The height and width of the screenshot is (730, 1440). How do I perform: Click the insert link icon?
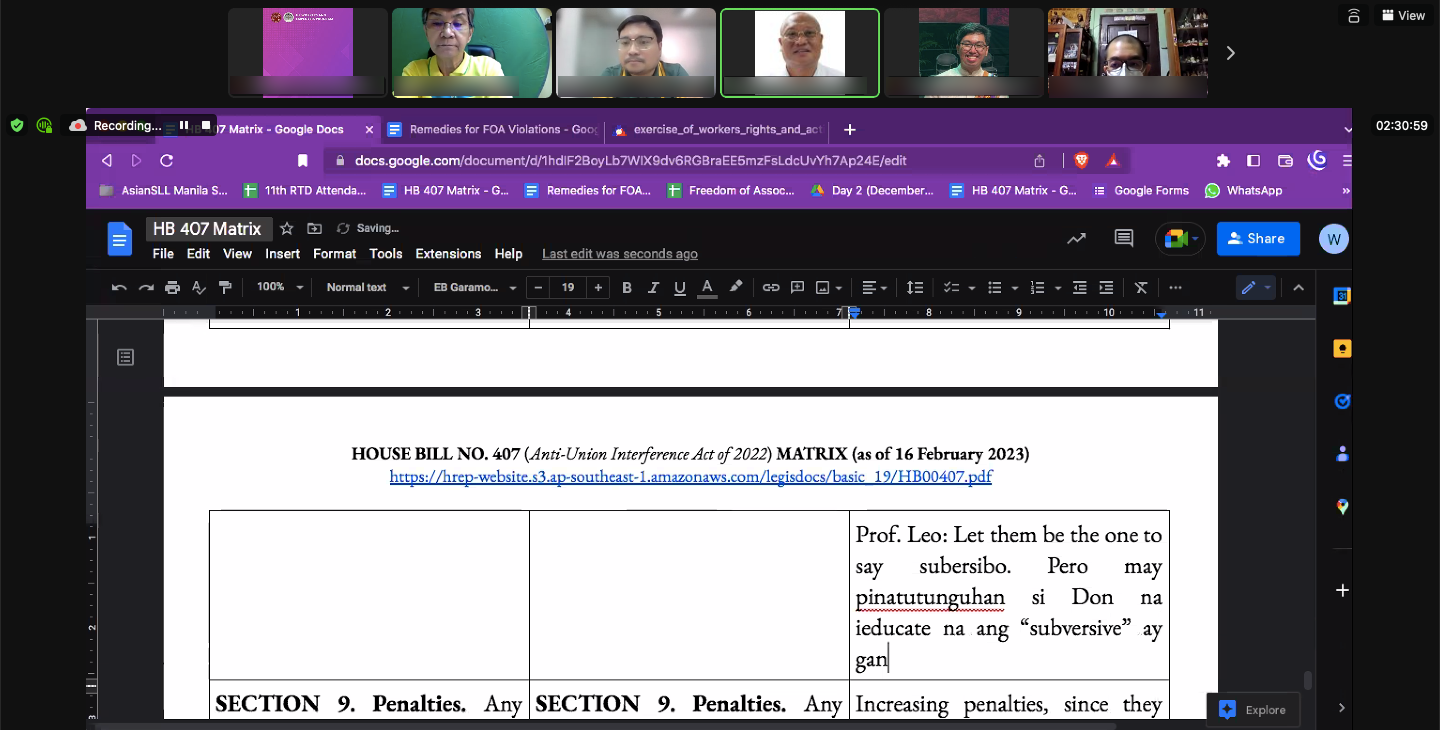coord(770,288)
